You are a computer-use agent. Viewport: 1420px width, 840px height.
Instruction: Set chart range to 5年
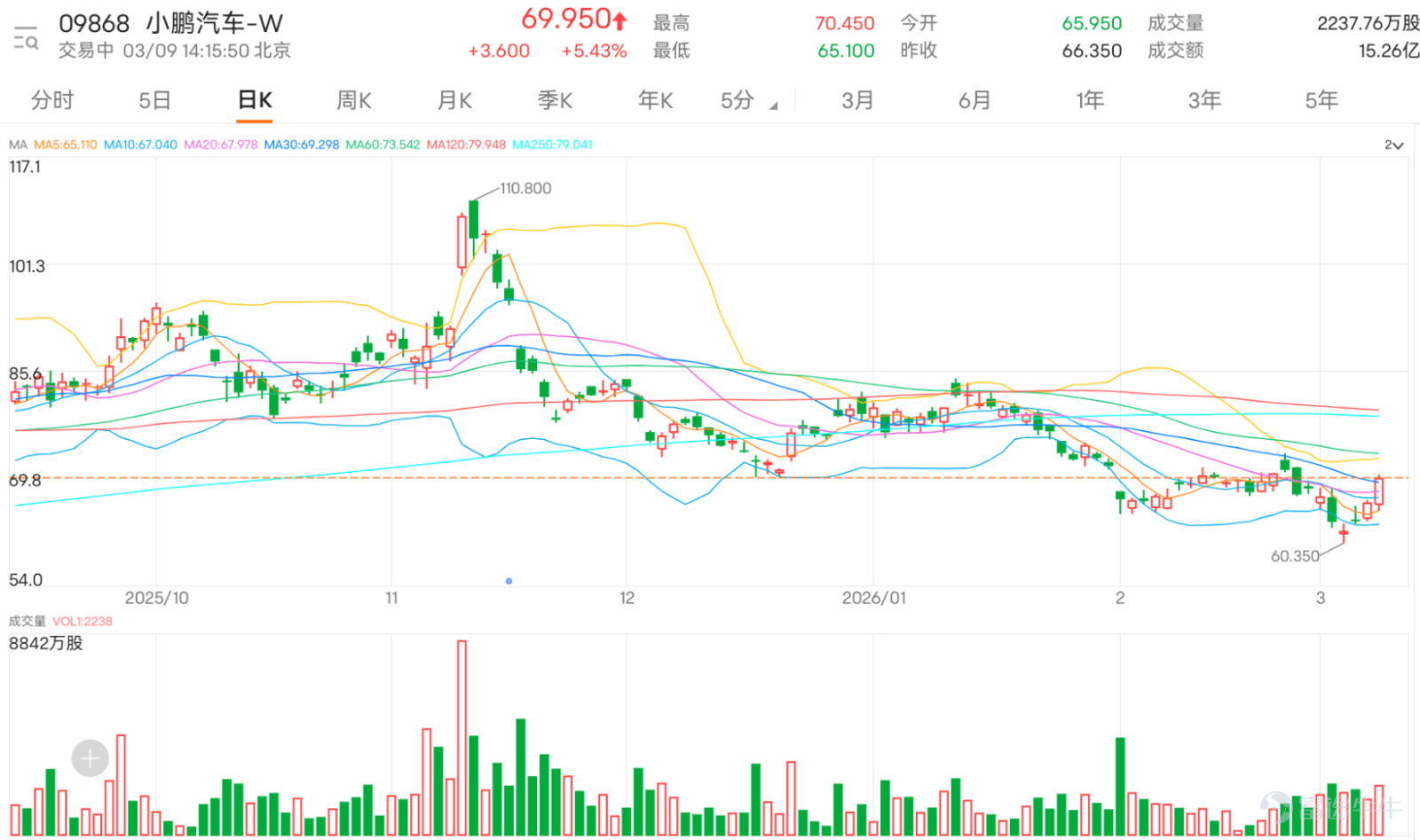click(x=1321, y=100)
